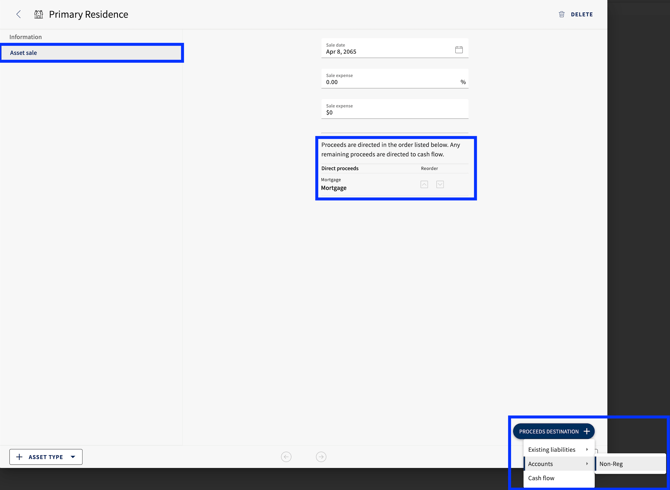Viewport: 670px width, 490px height.
Task: Click the plus icon on Proceeds Destination
Action: 586,431
